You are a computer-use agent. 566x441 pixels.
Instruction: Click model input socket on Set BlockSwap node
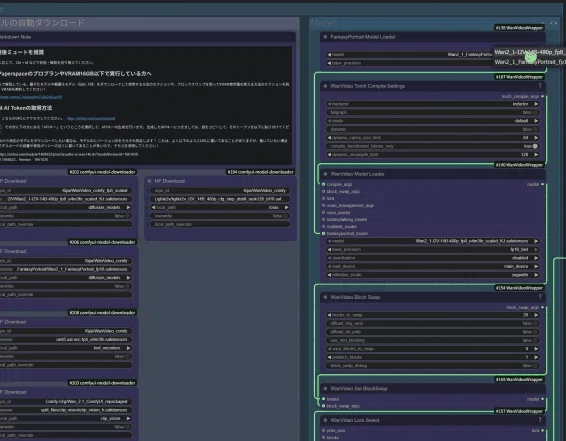[323, 399]
